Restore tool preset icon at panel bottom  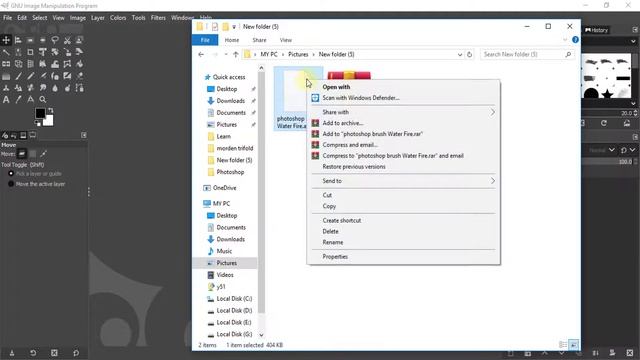(x=33, y=353)
